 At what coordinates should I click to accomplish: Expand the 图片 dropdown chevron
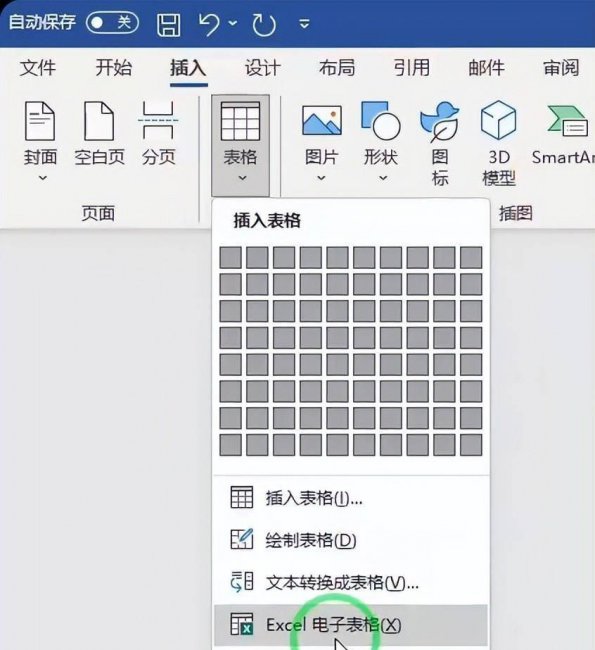point(321,178)
